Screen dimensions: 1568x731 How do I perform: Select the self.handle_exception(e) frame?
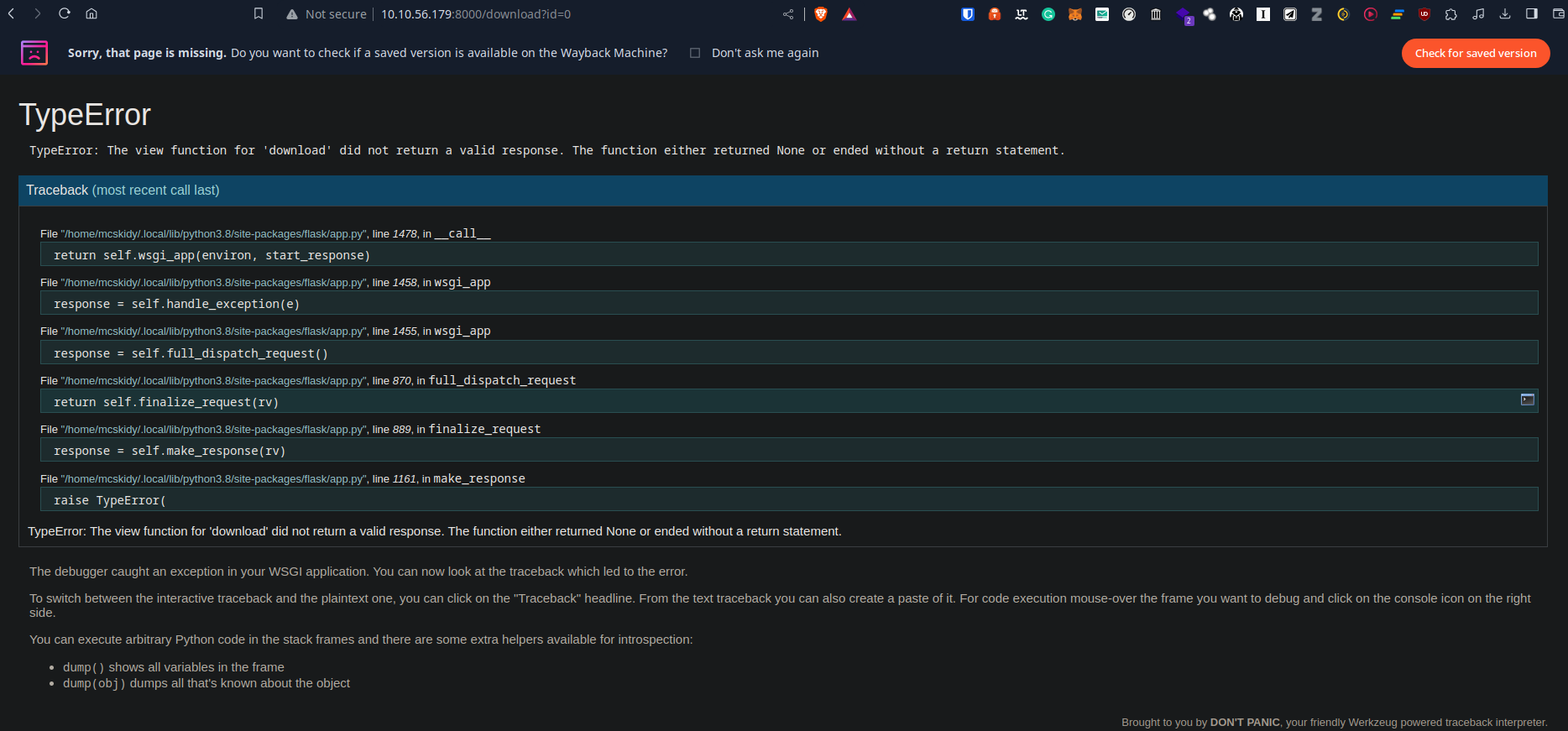pos(789,304)
